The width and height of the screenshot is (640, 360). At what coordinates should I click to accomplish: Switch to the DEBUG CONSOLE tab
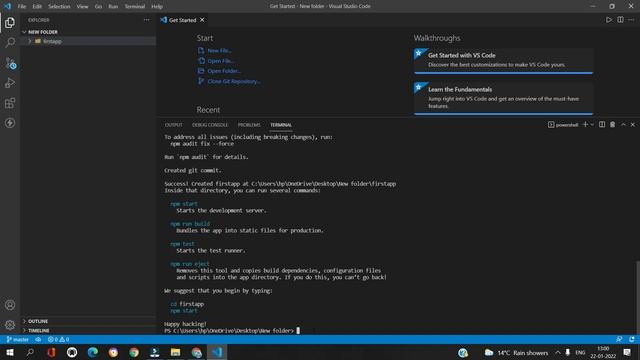click(x=210, y=125)
